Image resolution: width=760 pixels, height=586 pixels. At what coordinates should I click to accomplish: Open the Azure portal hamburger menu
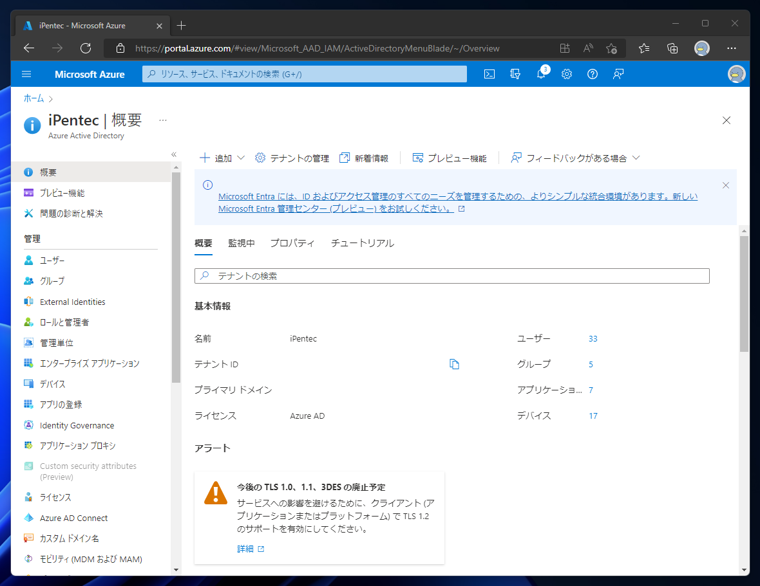coord(27,74)
